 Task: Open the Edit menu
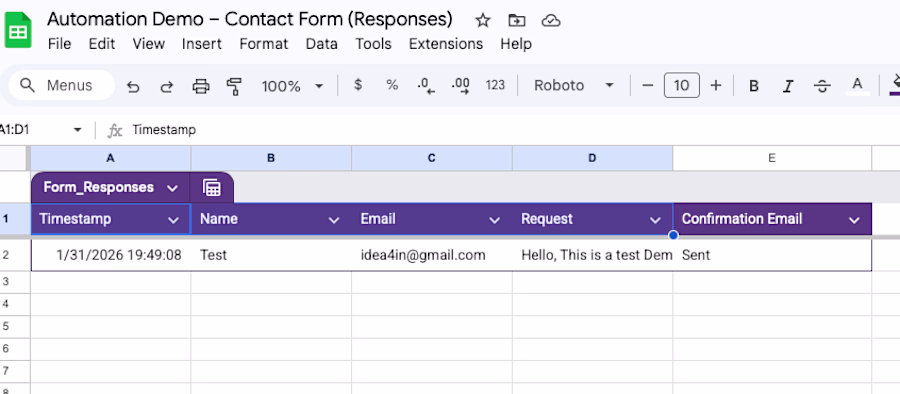coord(102,44)
